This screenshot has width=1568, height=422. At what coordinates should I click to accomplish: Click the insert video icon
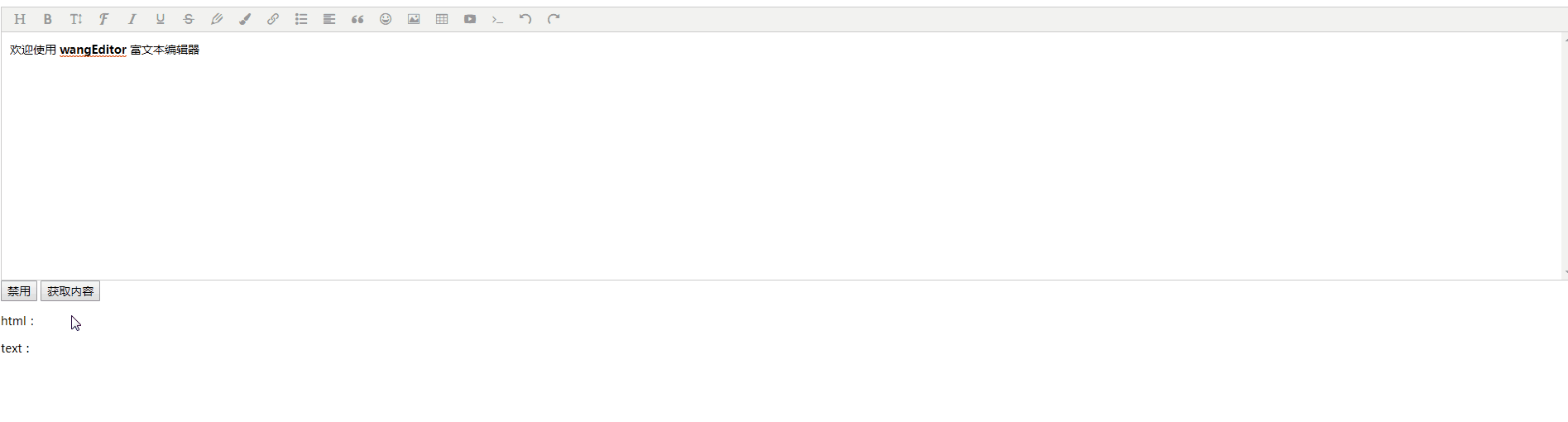(470, 19)
